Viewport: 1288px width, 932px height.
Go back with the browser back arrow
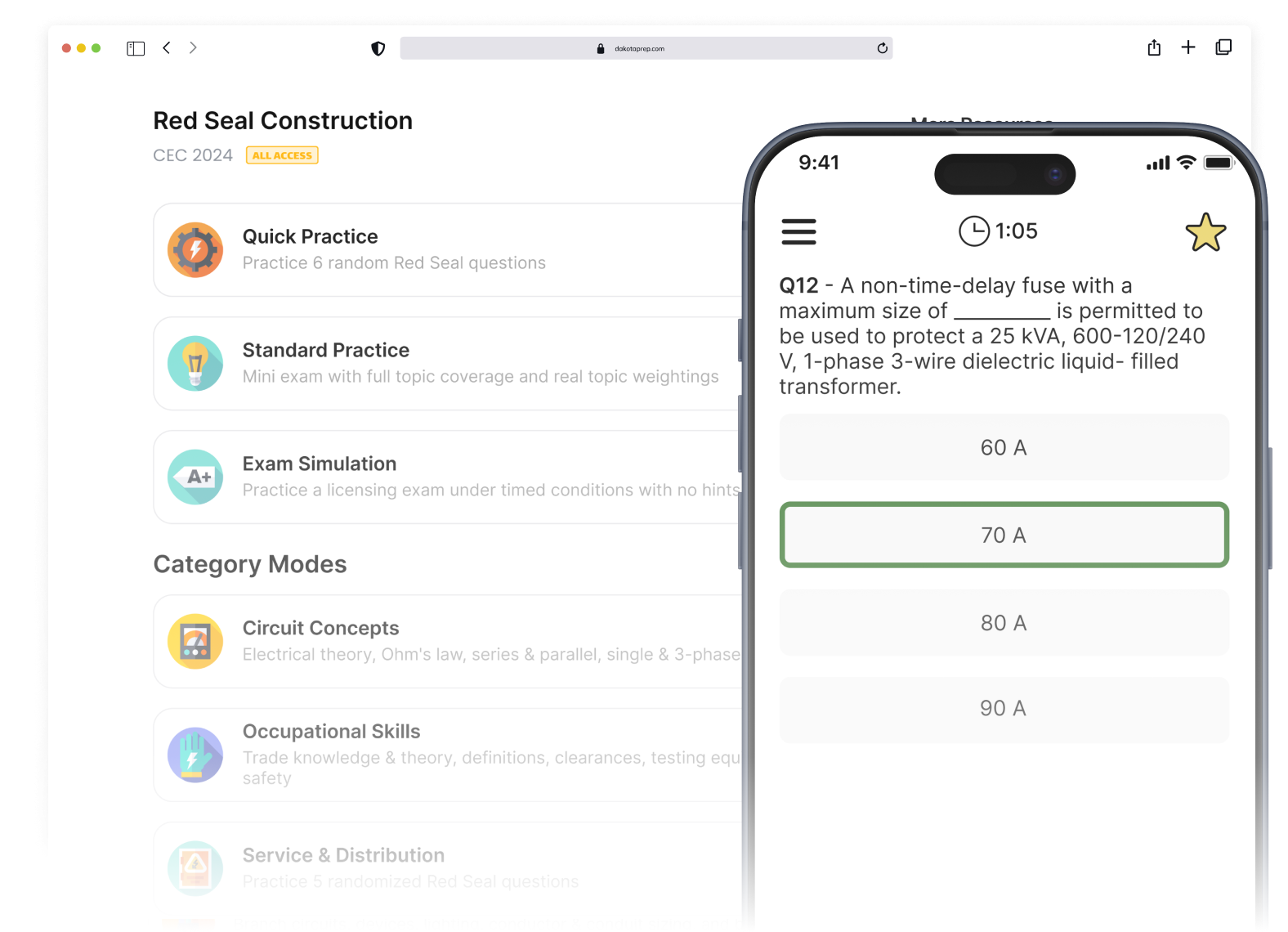click(x=167, y=48)
